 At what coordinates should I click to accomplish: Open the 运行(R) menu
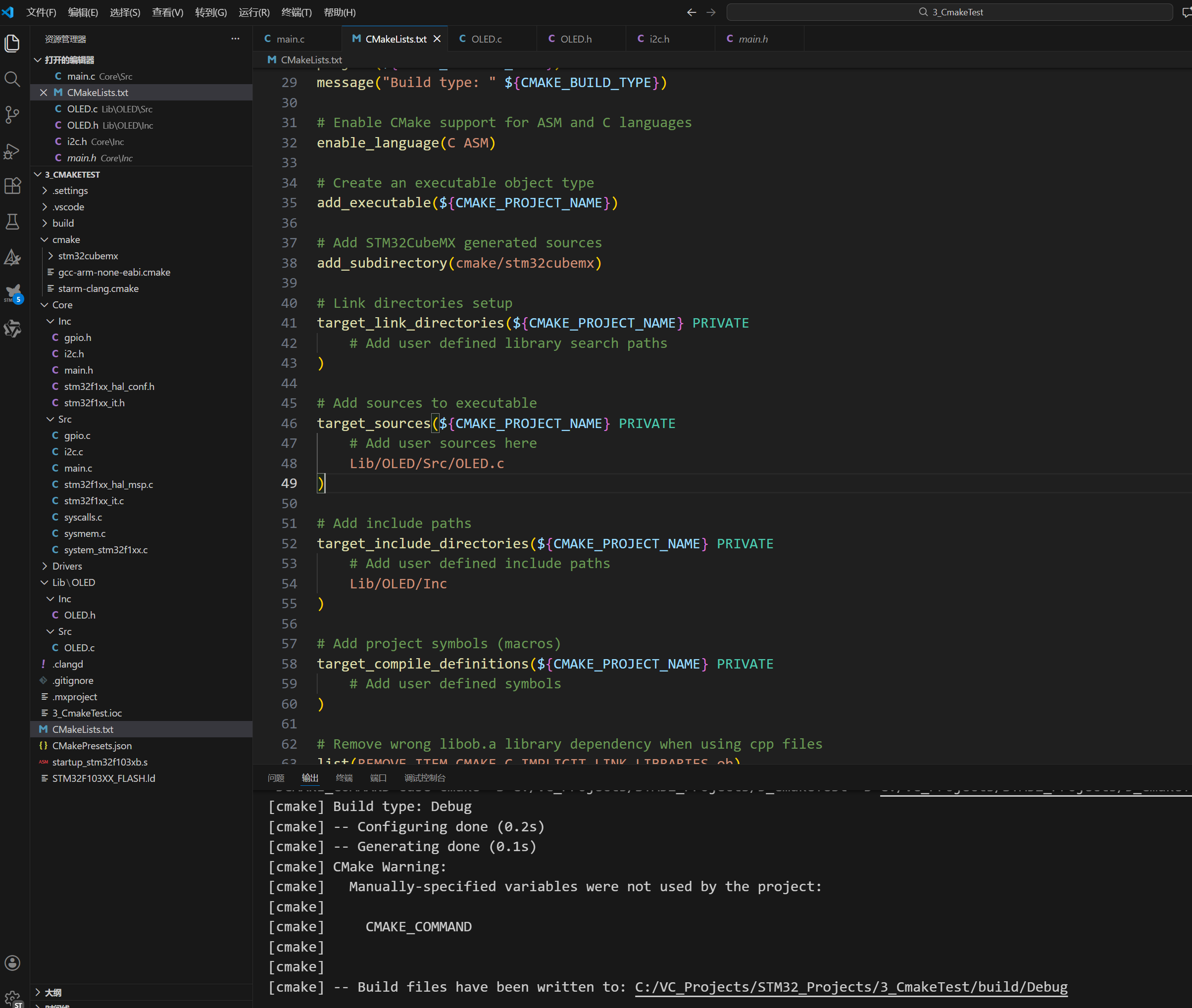pos(254,12)
